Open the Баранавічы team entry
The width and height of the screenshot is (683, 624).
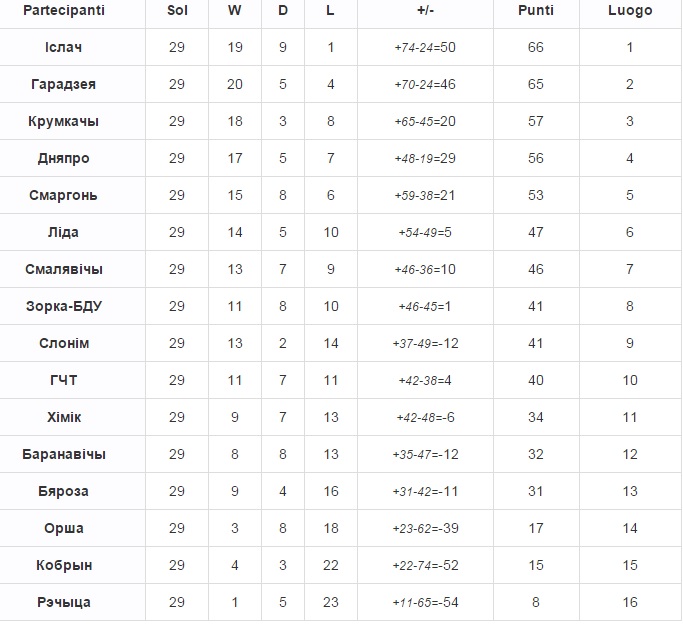[63, 455]
